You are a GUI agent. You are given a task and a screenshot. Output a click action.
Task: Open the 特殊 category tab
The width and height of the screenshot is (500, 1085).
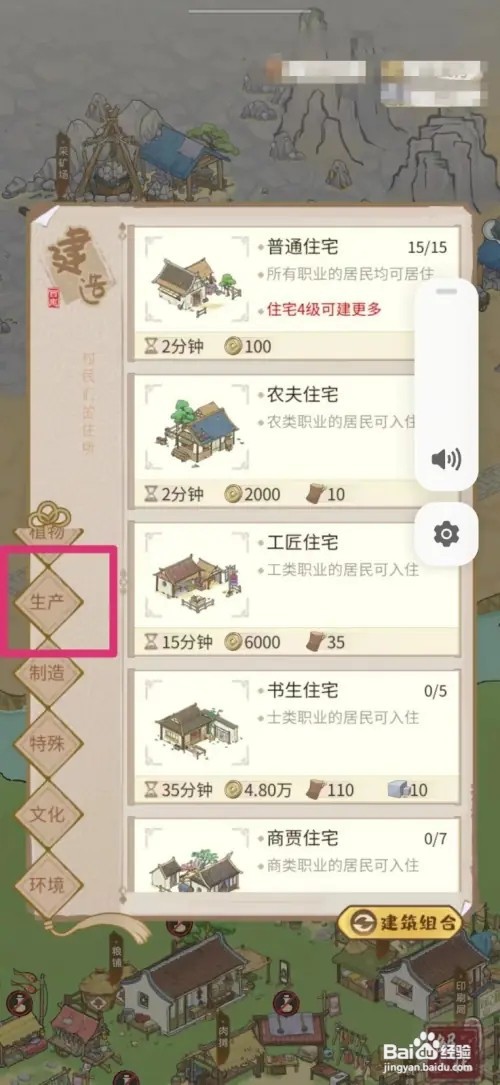48,744
